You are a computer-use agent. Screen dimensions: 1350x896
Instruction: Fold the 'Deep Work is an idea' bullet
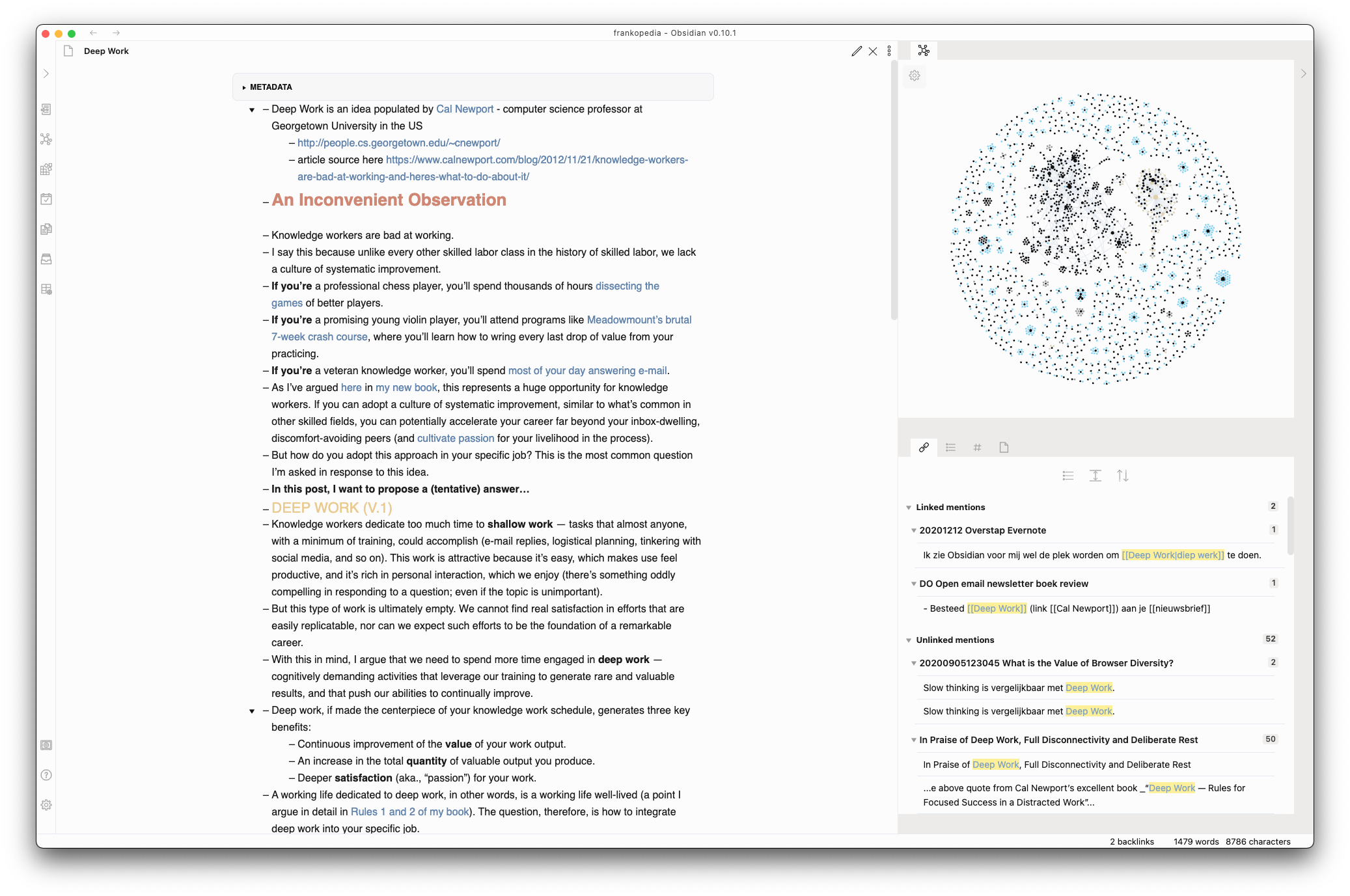pos(252,110)
